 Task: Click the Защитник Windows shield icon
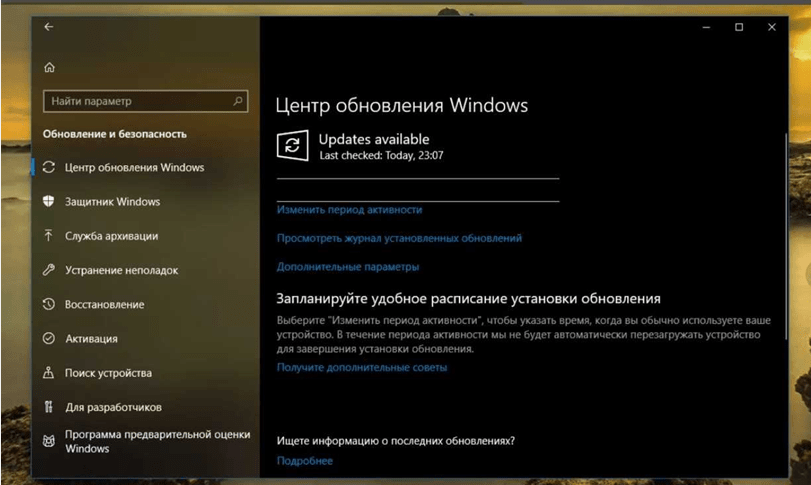coord(48,202)
